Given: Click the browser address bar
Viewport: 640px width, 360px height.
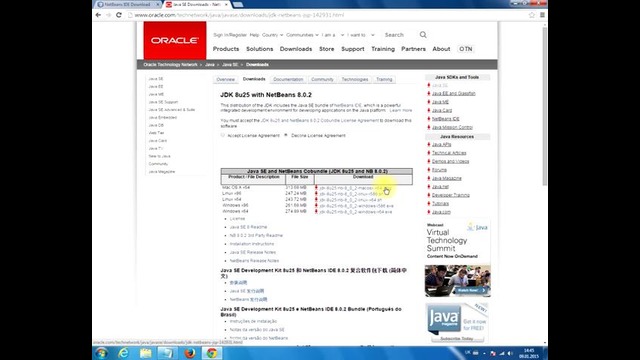Looking at the screenshot, I should 327,15.
